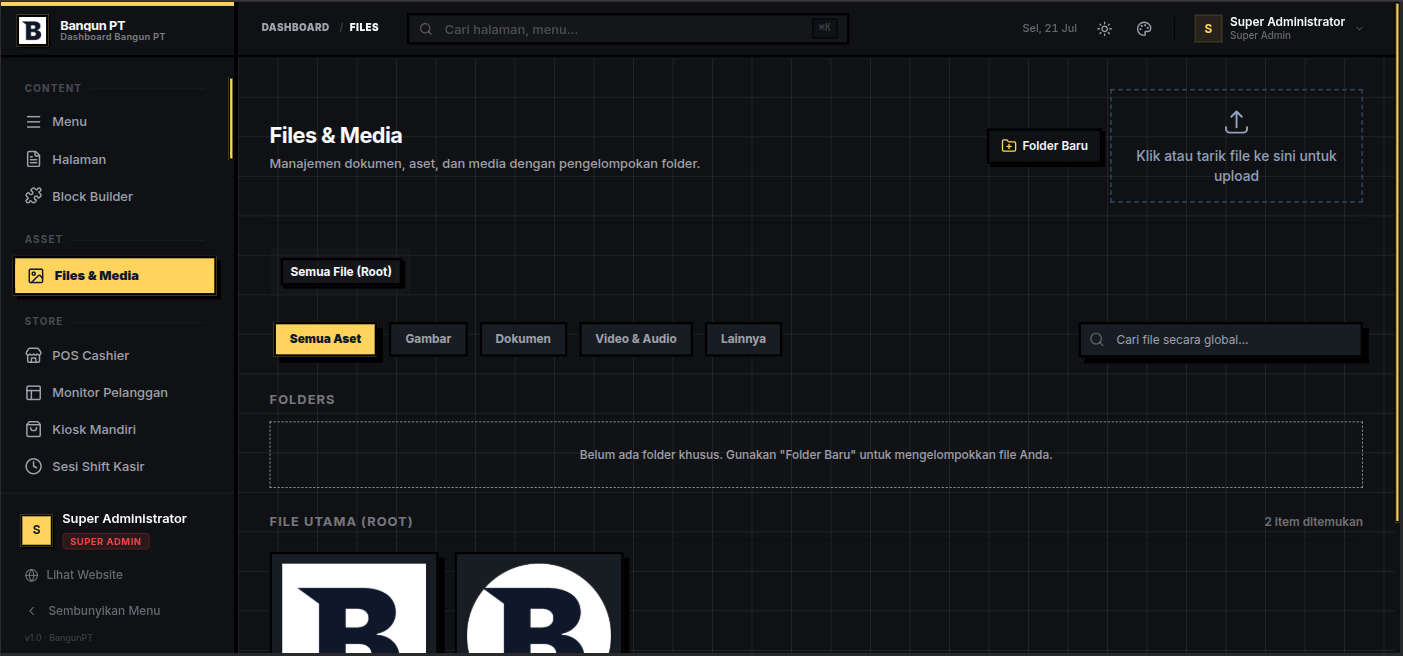1403x656 pixels.
Task: Click the Kiosk Mandiri bag icon
Action: point(33,429)
